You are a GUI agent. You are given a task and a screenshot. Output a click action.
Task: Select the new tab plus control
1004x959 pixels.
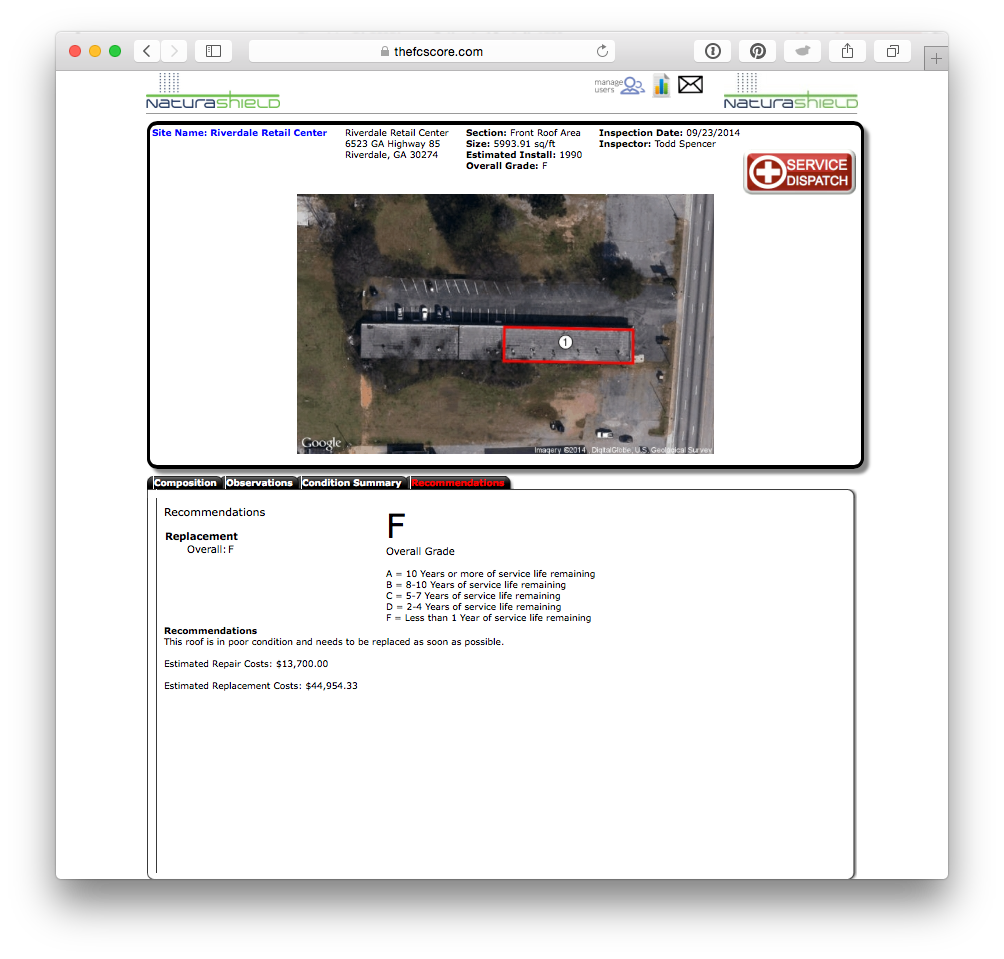[x=936, y=58]
